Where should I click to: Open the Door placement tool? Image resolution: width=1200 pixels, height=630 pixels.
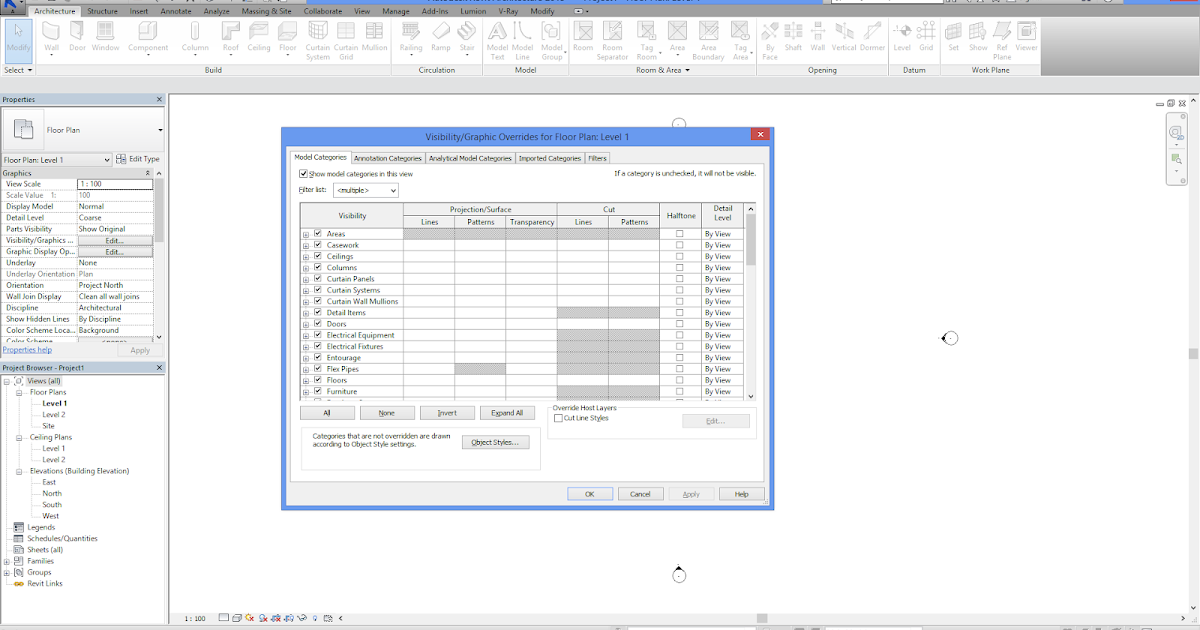tap(76, 37)
